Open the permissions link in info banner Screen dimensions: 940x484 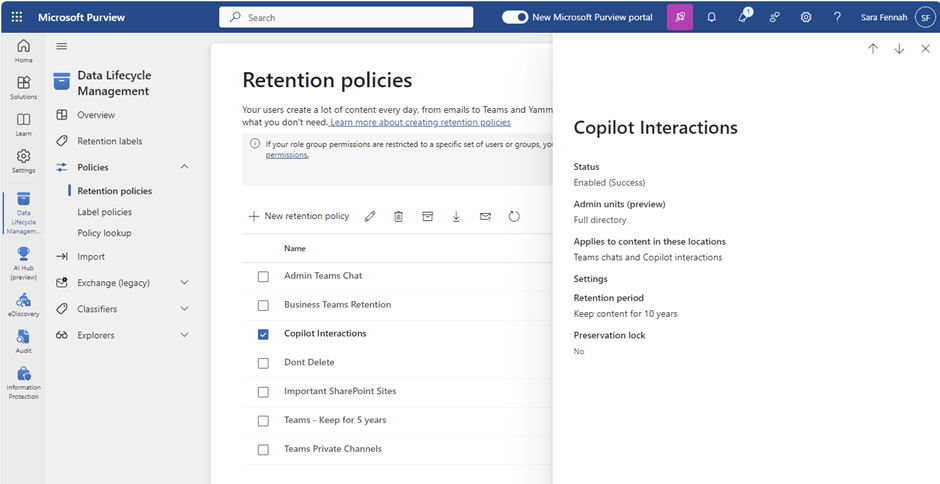tap(287, 155)
